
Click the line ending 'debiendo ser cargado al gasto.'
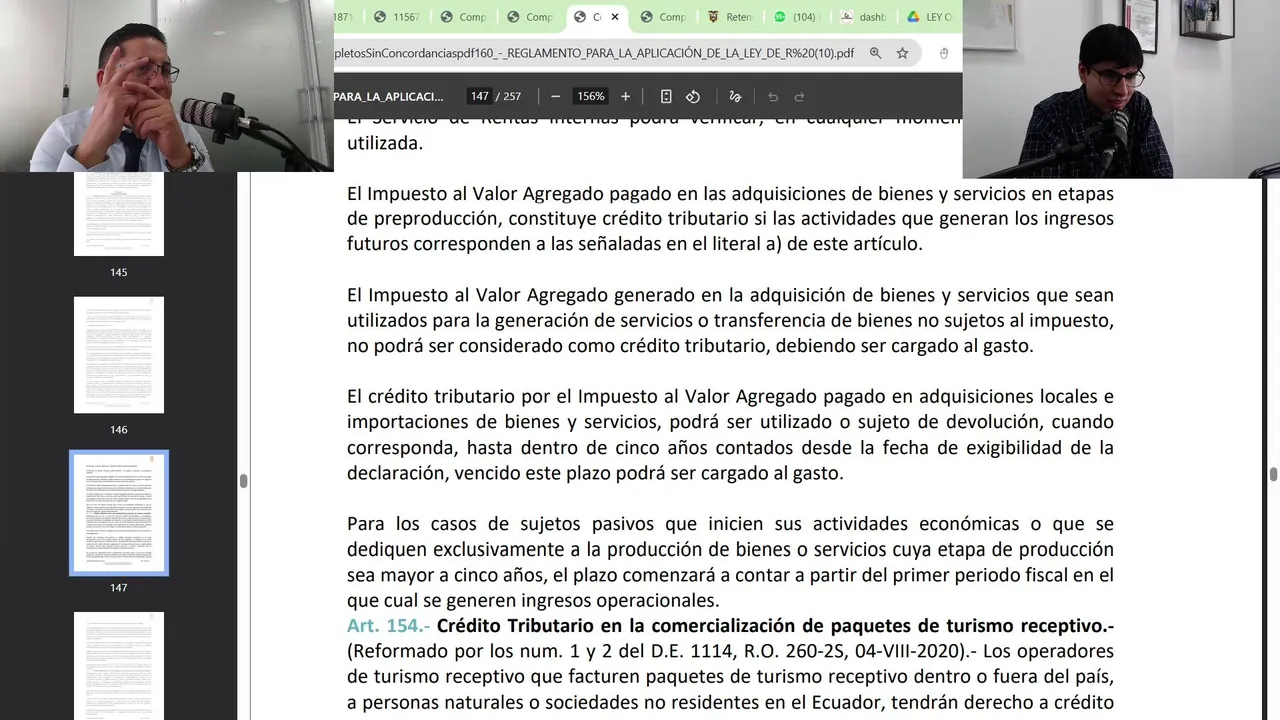pos(690,347)
